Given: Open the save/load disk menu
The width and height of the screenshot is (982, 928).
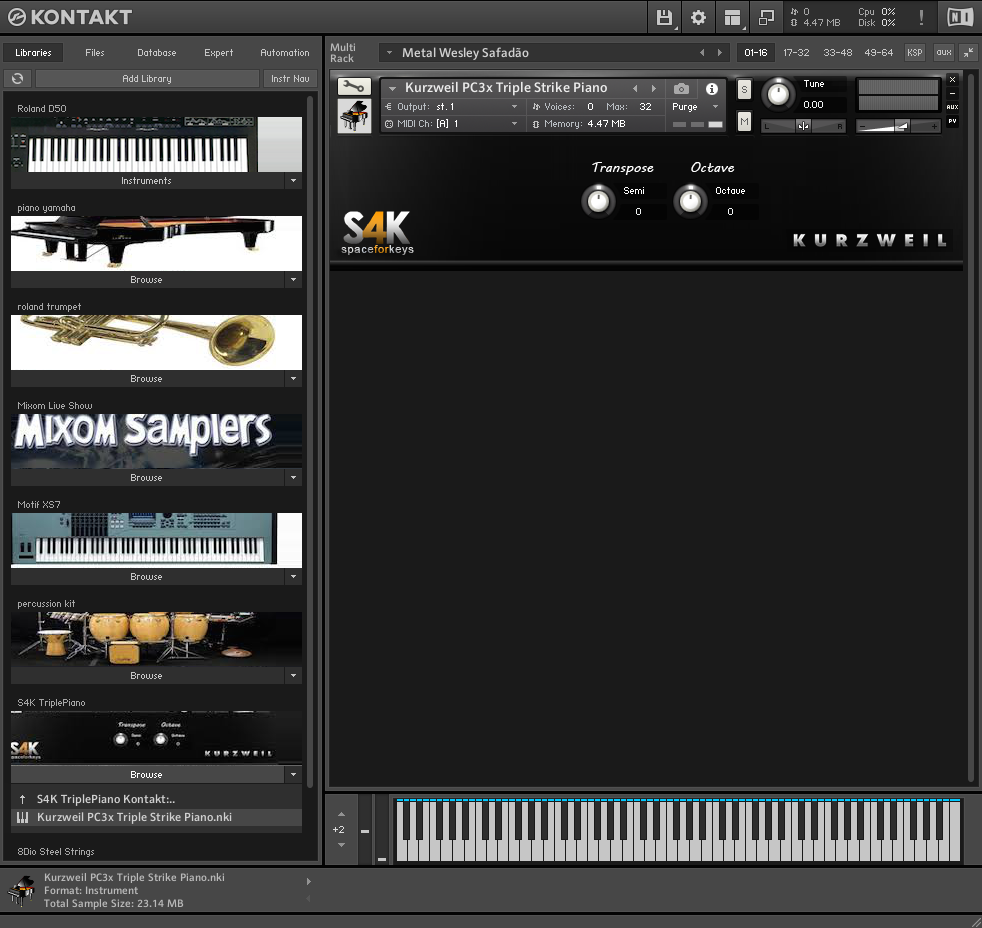Looking at the screenshot, I should click(x=664, y=18).
